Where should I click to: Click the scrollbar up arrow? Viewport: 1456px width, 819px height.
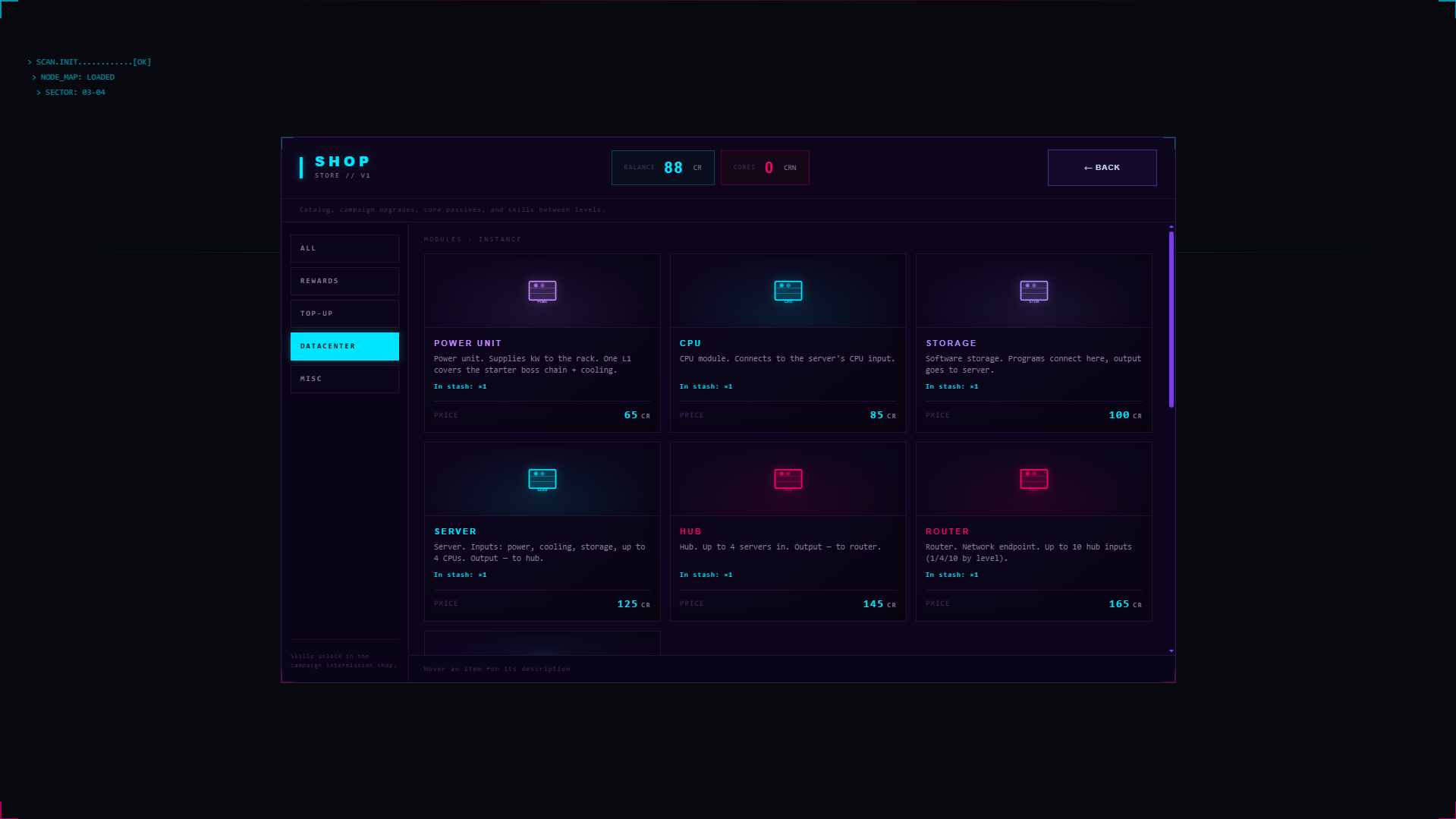click(1171, 227)
